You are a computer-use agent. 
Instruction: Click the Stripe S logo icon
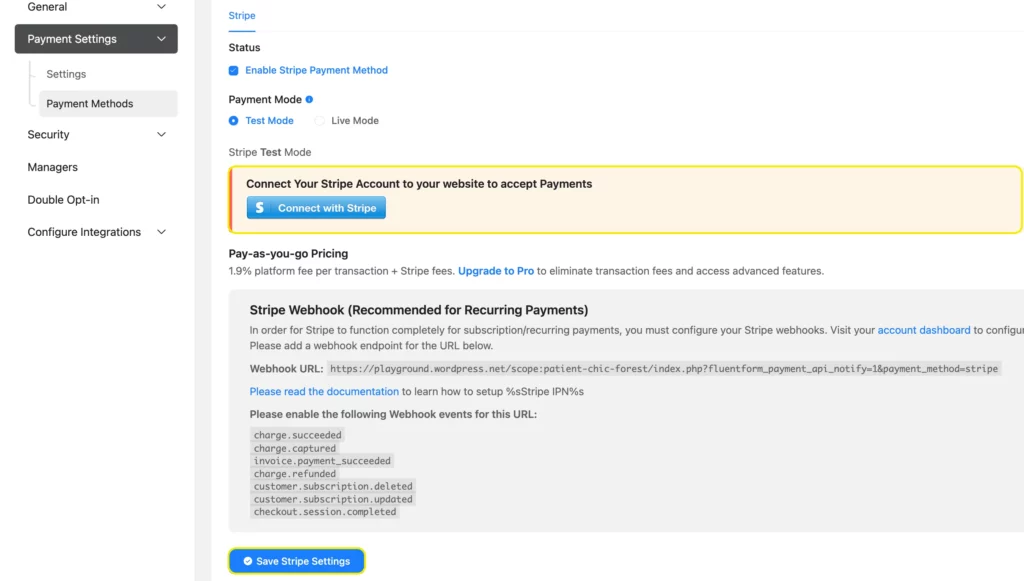(x=260, y=208)
